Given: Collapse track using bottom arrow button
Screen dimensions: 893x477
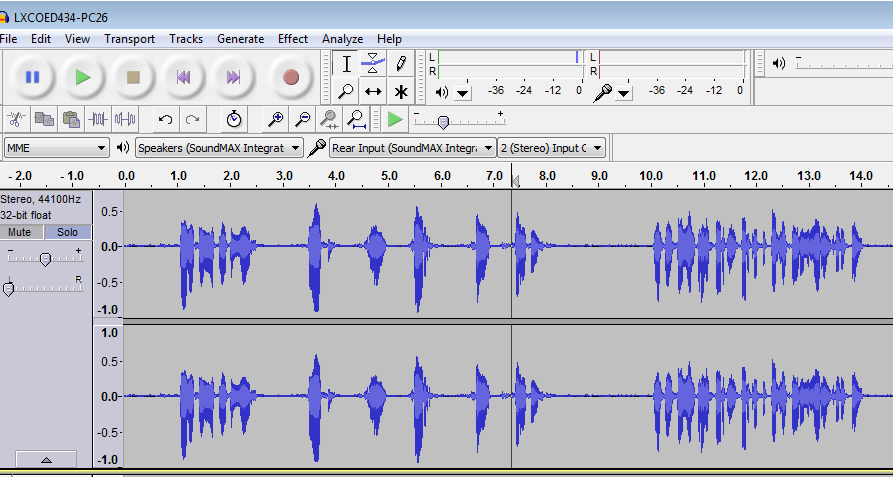Looking at the screenshot, I should coord(45,460).
